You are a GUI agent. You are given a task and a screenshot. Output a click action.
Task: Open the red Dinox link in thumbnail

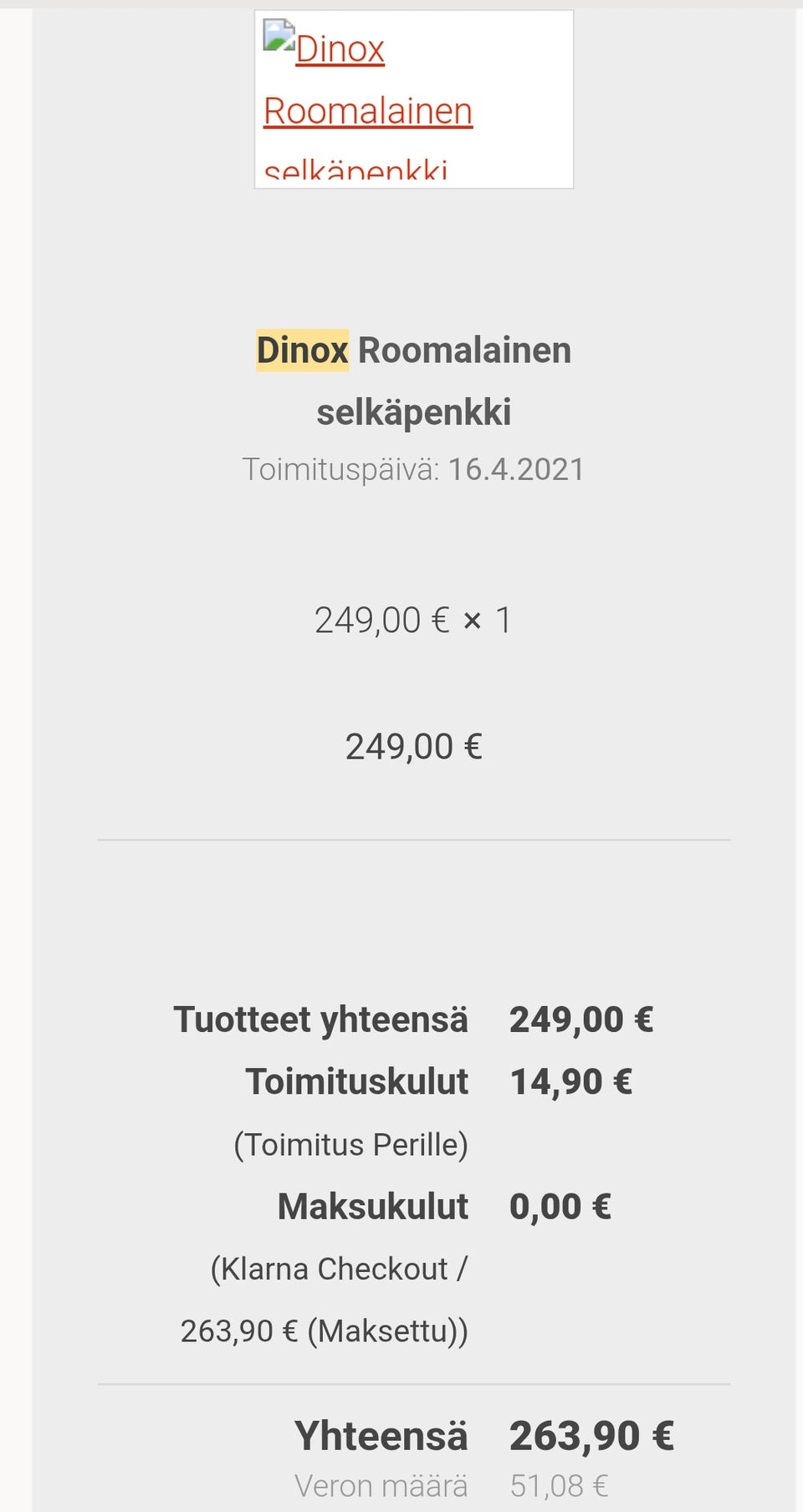point(340,50)
